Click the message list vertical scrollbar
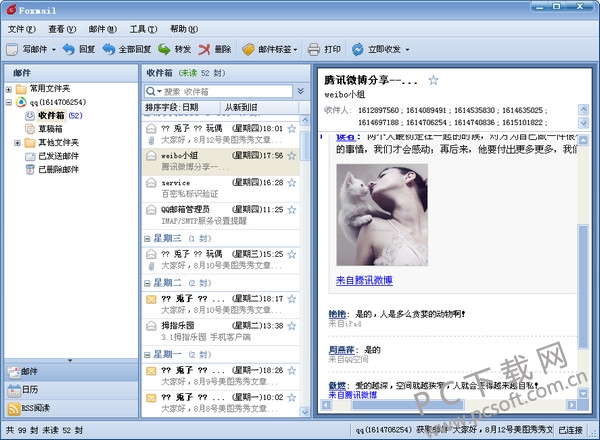This screenshot has height=440, width=600. (305, 266)
